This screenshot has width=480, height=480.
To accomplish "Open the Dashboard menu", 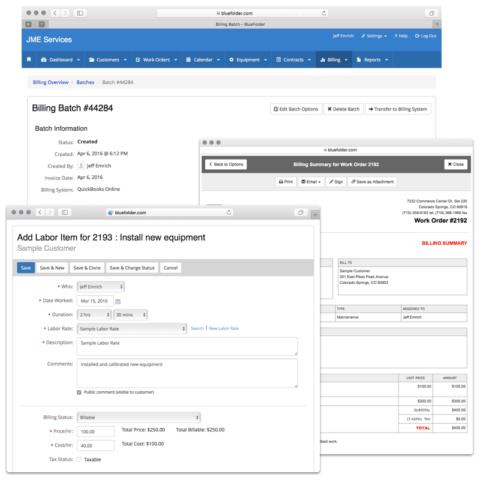I will coord(60,60).
